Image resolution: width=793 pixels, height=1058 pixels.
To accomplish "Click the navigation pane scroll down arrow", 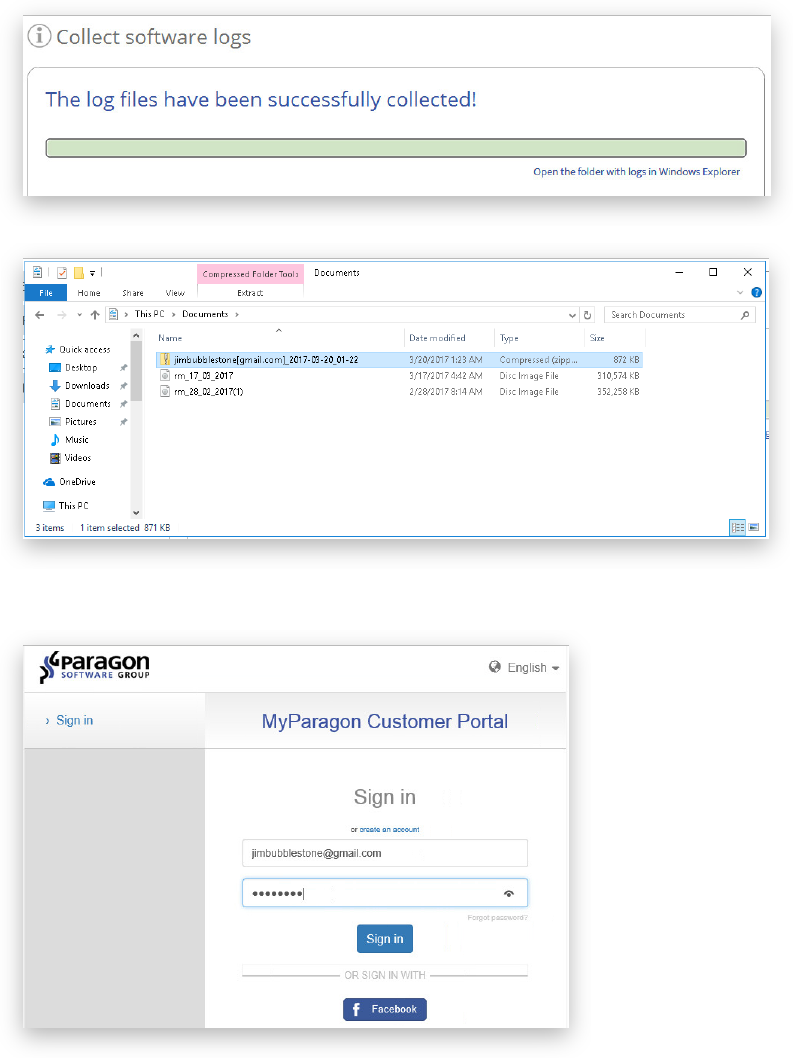I will coord(136,513).
